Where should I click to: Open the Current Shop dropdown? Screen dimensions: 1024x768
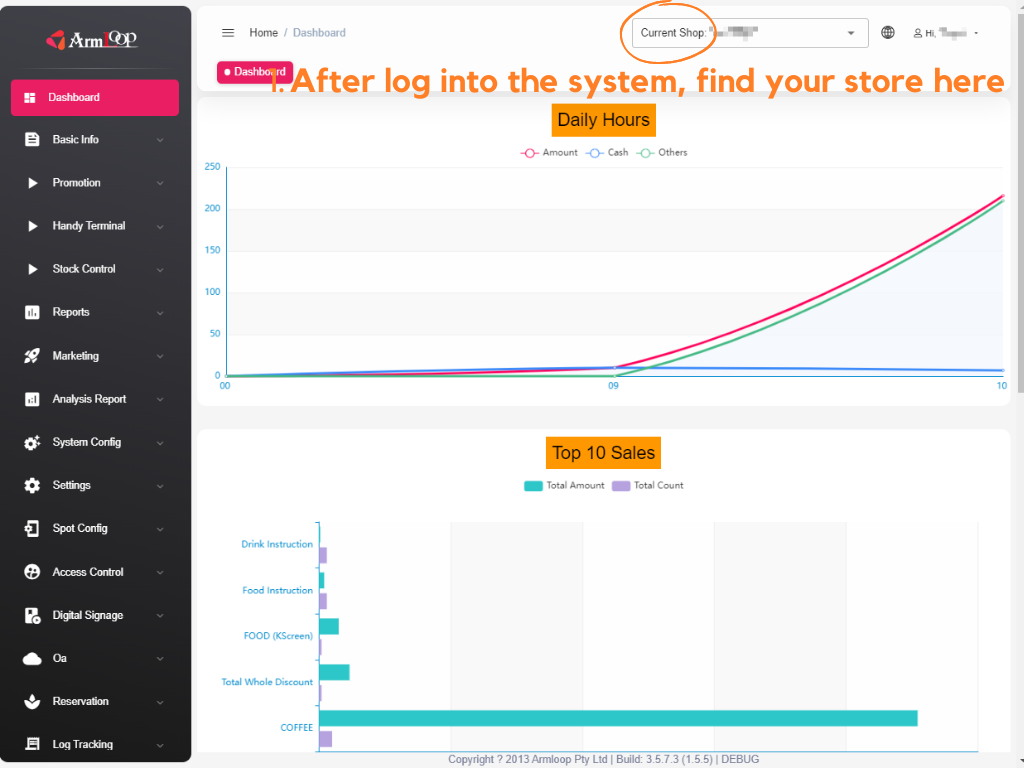click(x=750, y=33)
